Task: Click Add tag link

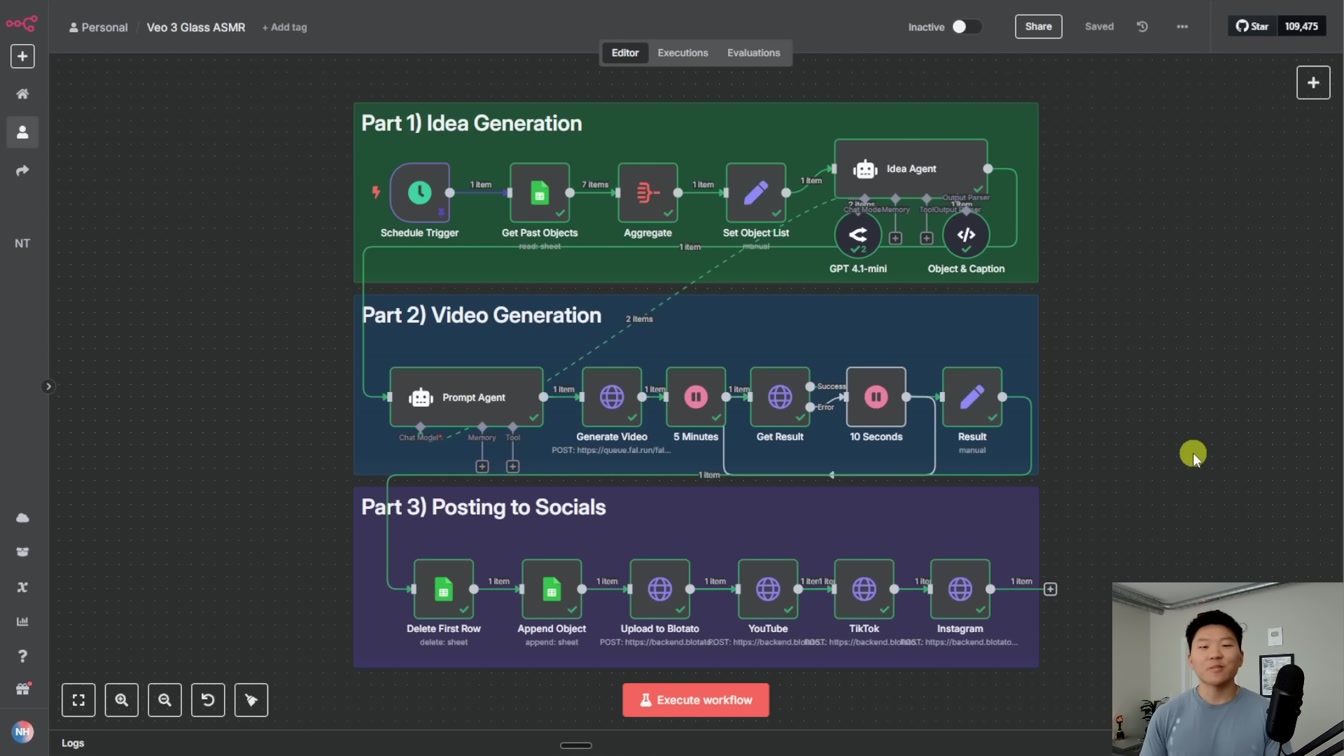Action: [x=284, y=27]
